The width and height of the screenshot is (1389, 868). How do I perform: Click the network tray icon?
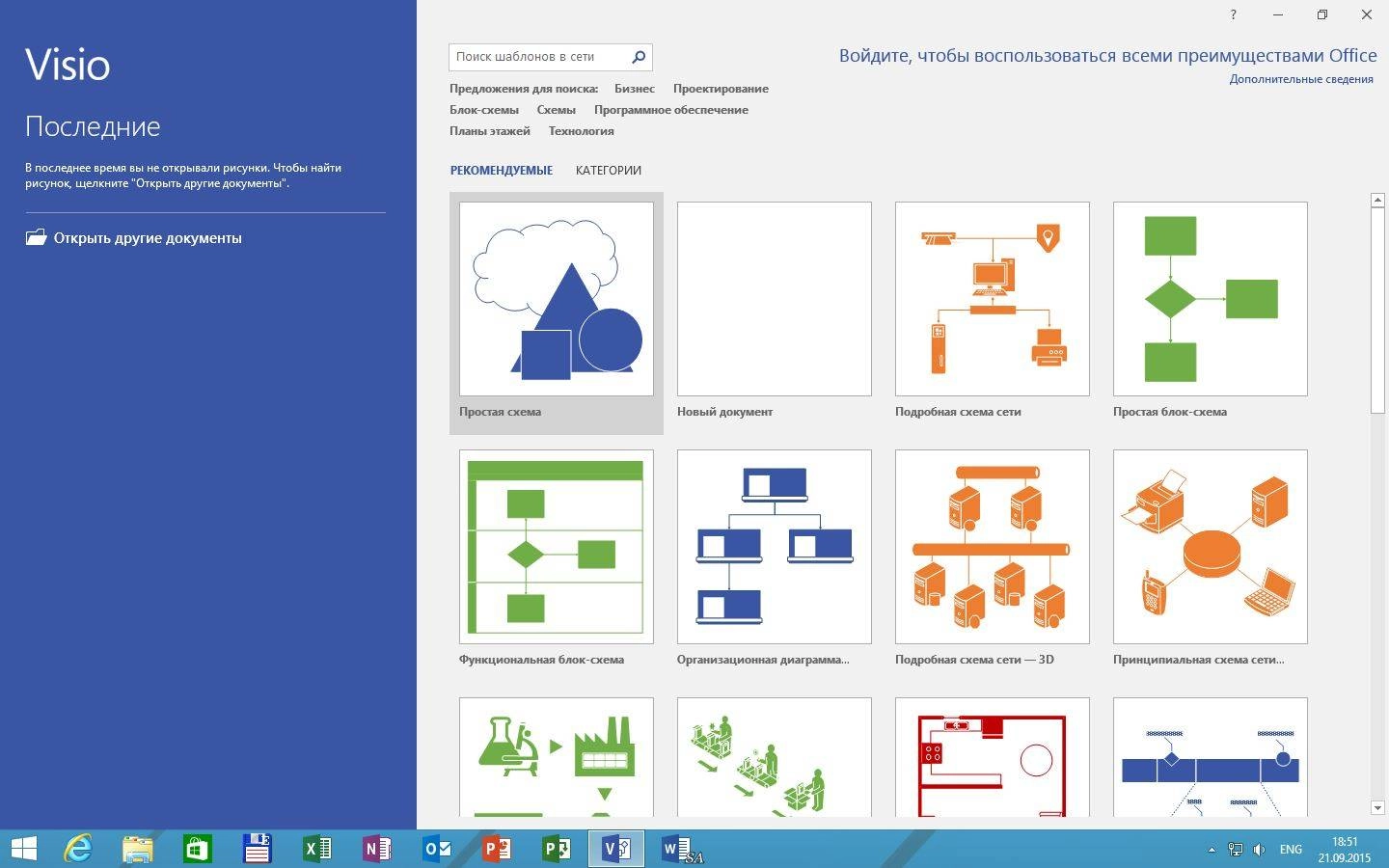1235,850
